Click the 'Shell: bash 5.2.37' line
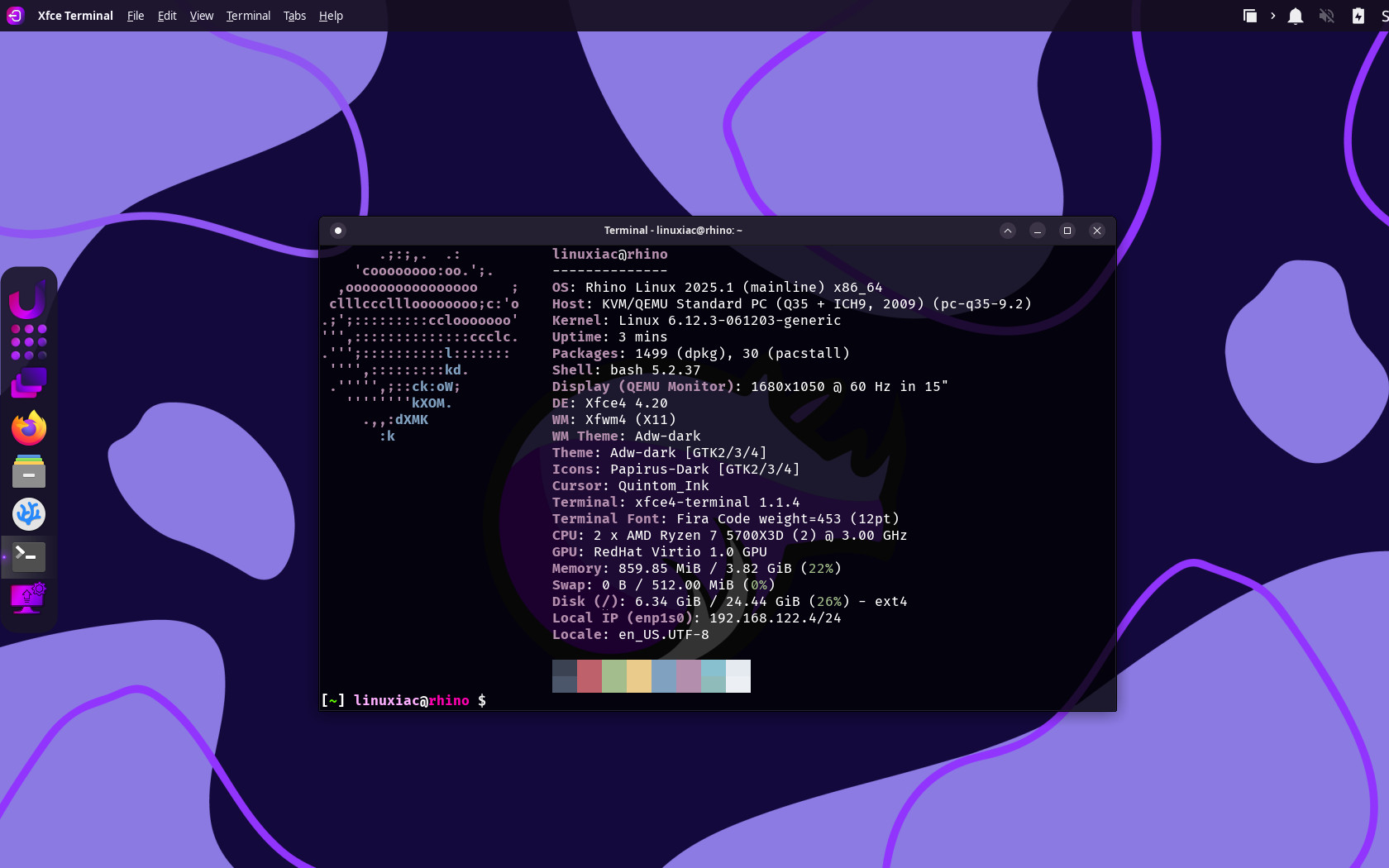 coord(627,370)
